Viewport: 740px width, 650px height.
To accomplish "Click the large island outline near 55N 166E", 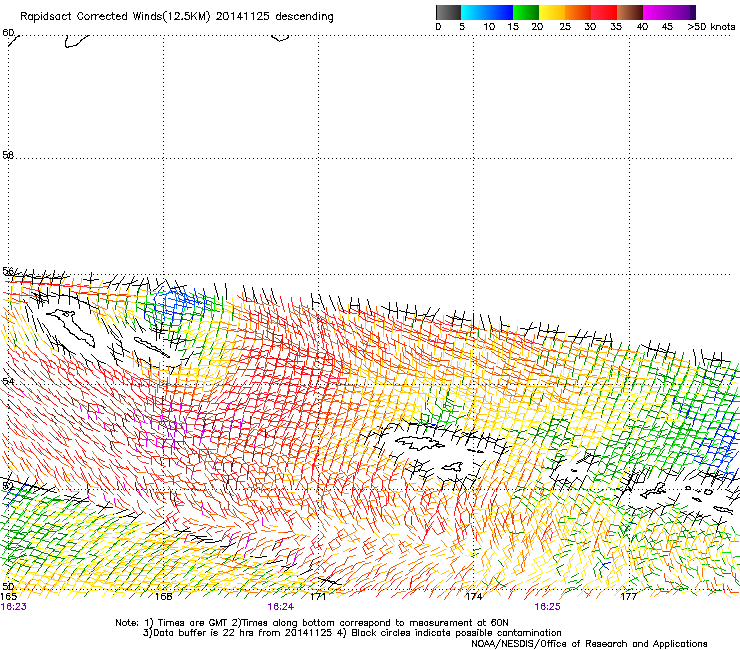I will pyautogui.click(x=70, y=329).
